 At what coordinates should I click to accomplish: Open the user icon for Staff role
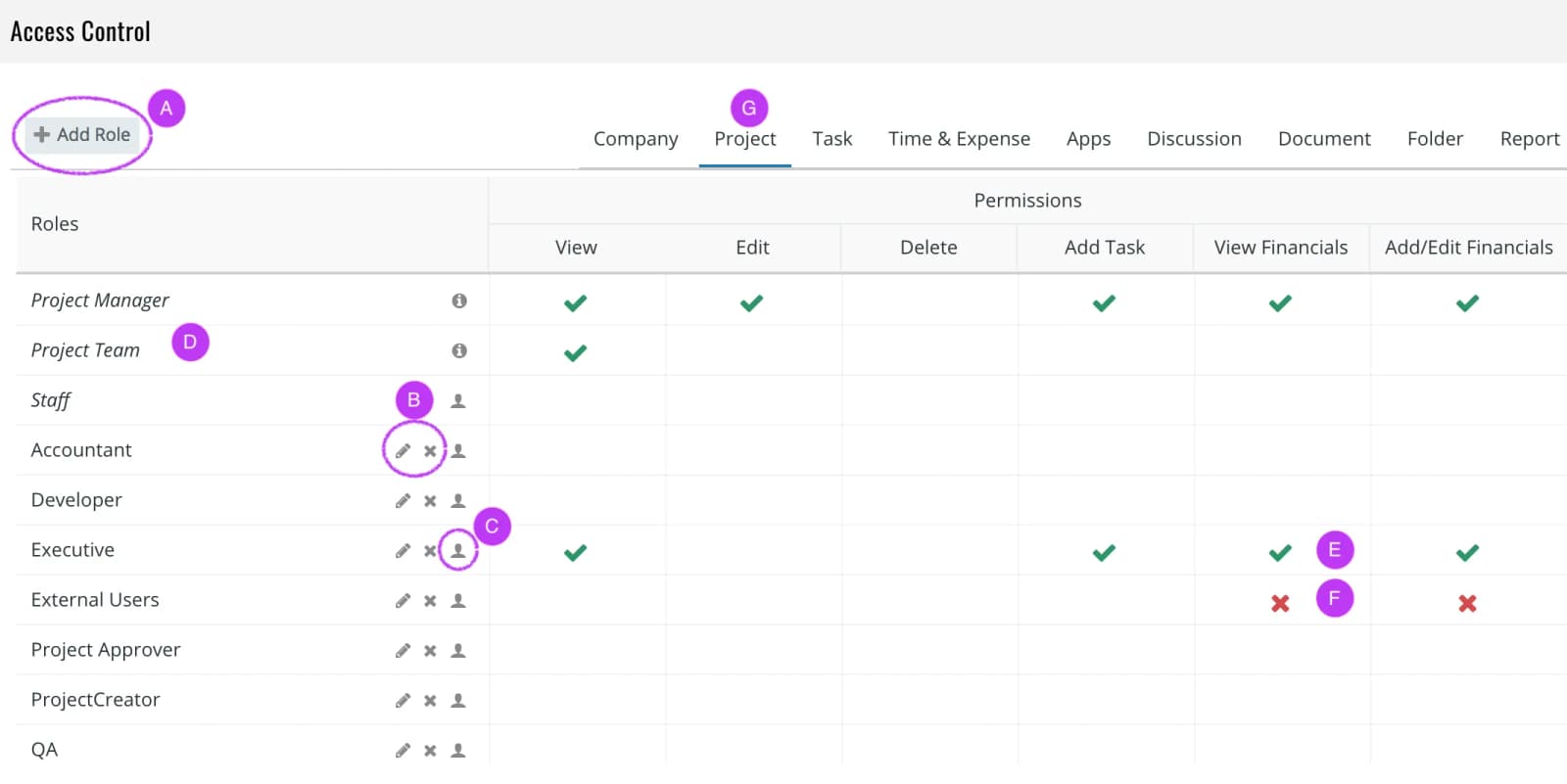[x=457, y=401]
